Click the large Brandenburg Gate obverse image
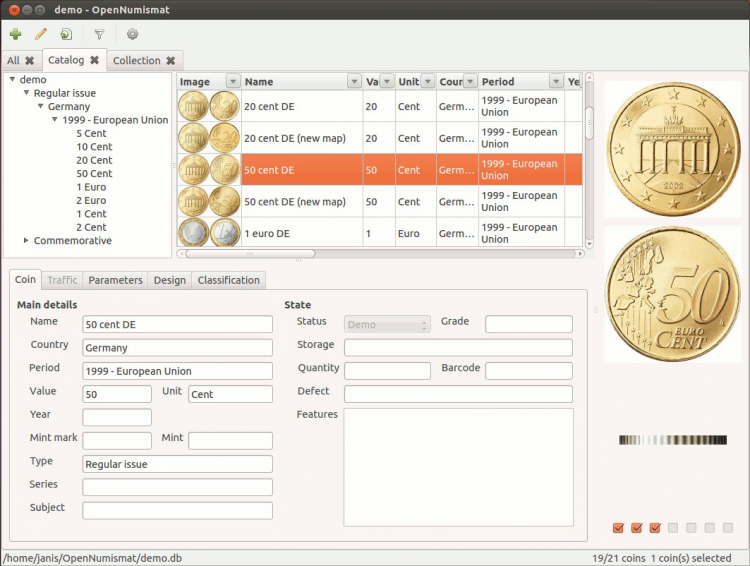Viewport: 750px width, 566px height. coord(673,149)
